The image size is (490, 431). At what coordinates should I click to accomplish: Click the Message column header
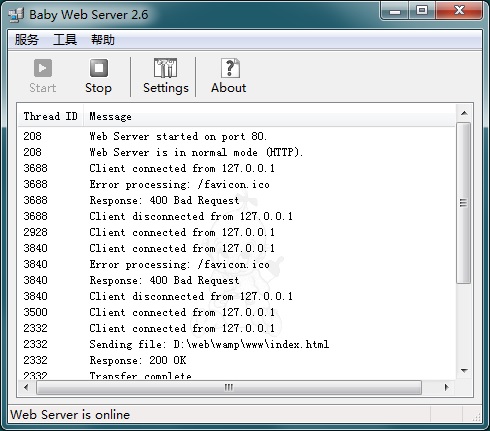[269, 116]
